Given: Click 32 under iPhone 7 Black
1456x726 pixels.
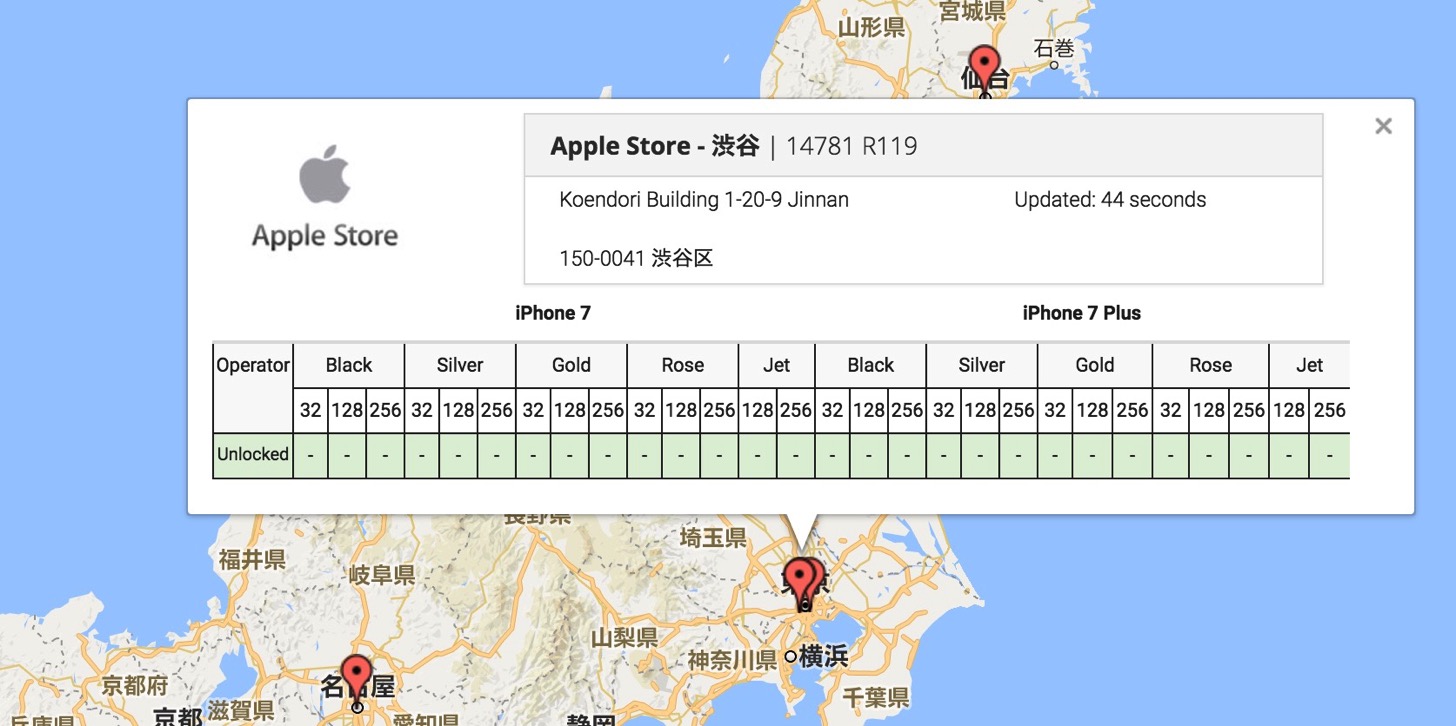Looking at the screenshot, I should [310, 410].
